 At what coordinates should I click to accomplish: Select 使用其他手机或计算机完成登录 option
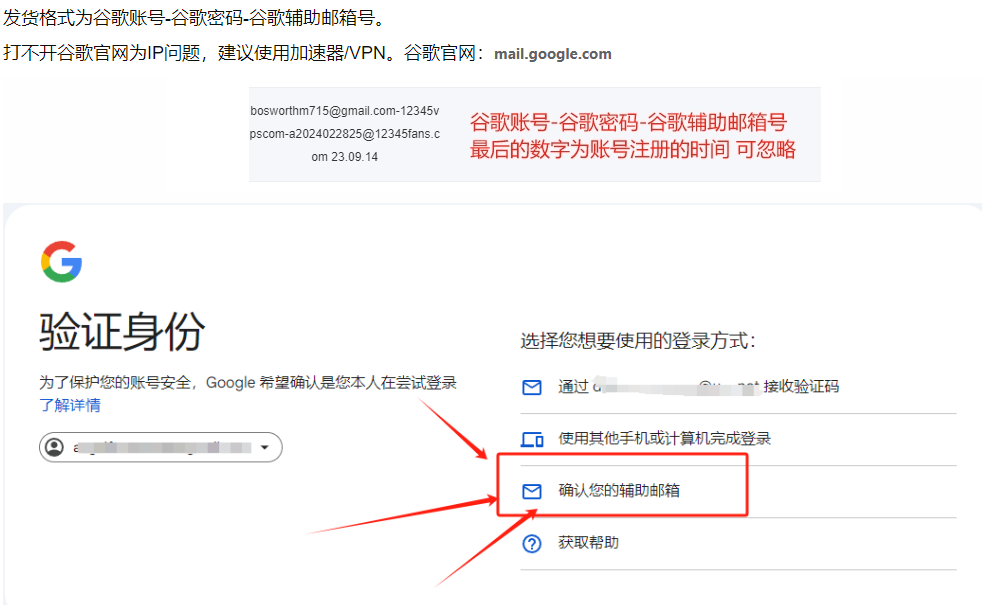(x=738, y=439)
